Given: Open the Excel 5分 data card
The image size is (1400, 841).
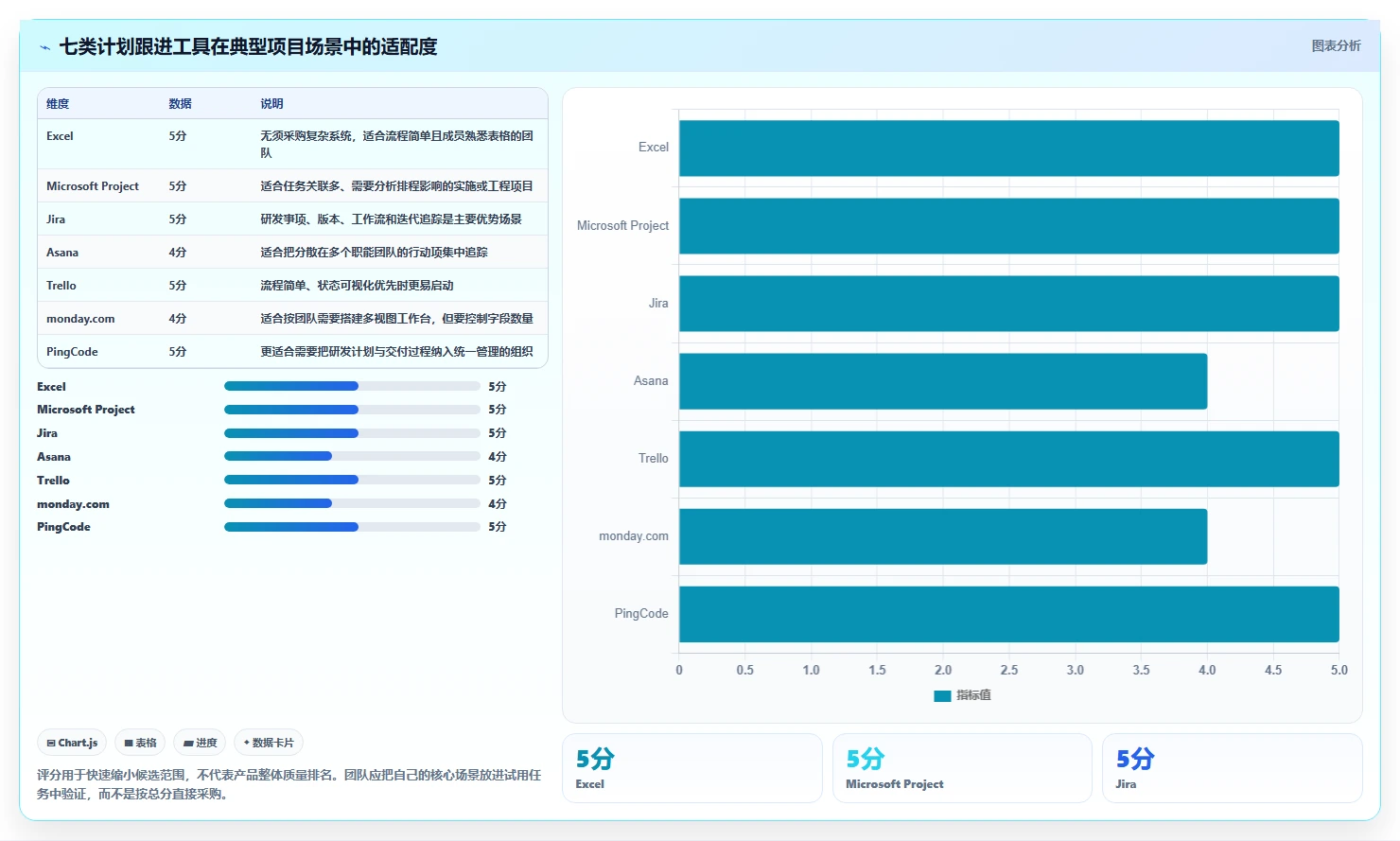Looking at the screenshot, I should click(692, 768).
